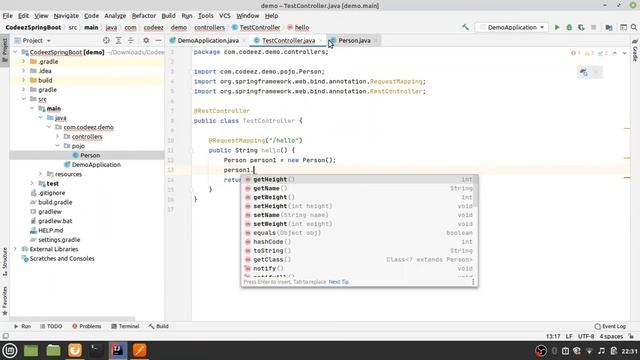Open terminal from the taskbar
The height and width of the screenshot is (360, 640).
[x=97, y=350]
